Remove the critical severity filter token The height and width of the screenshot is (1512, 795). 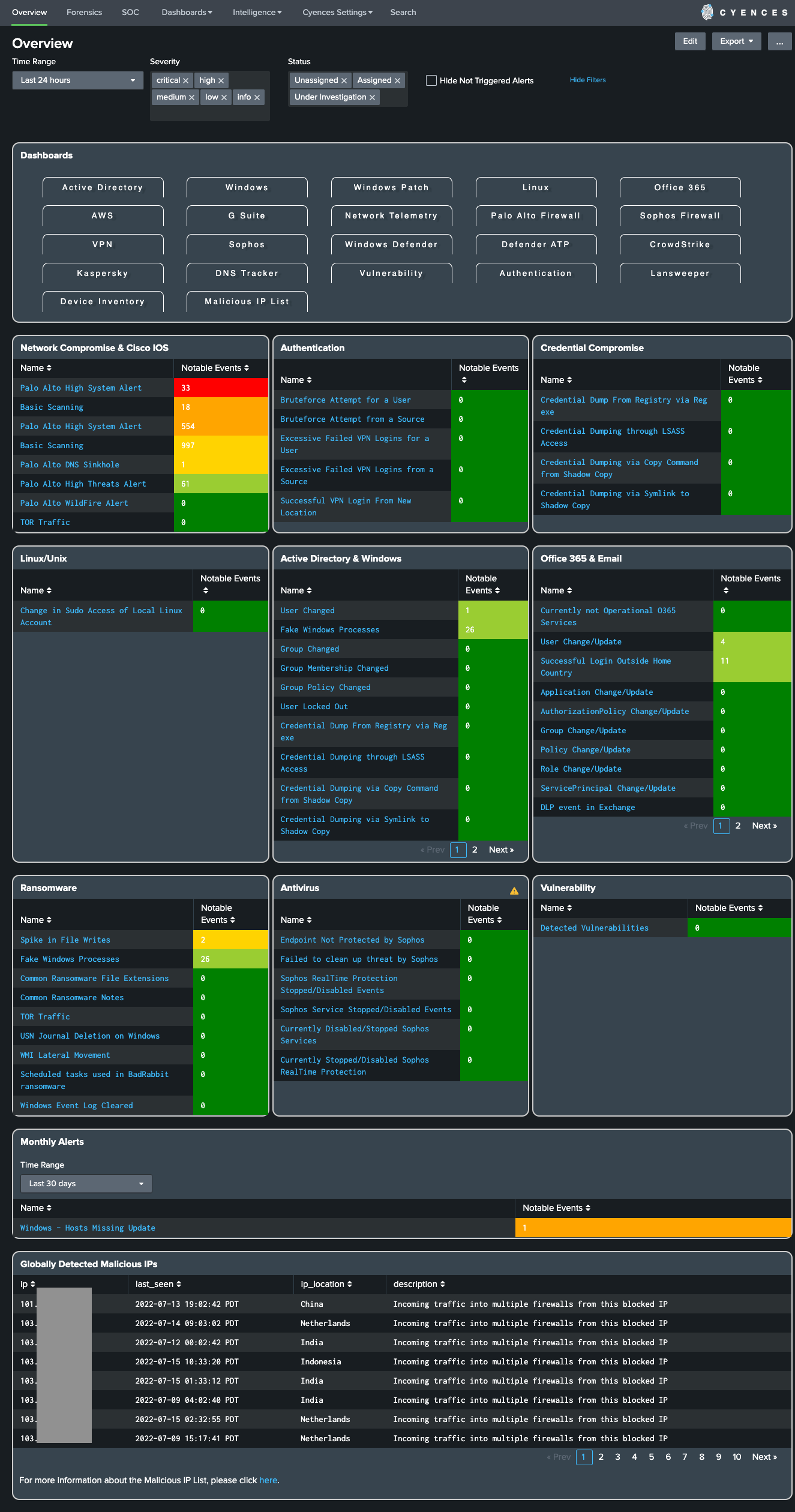[x=185, y=80]
